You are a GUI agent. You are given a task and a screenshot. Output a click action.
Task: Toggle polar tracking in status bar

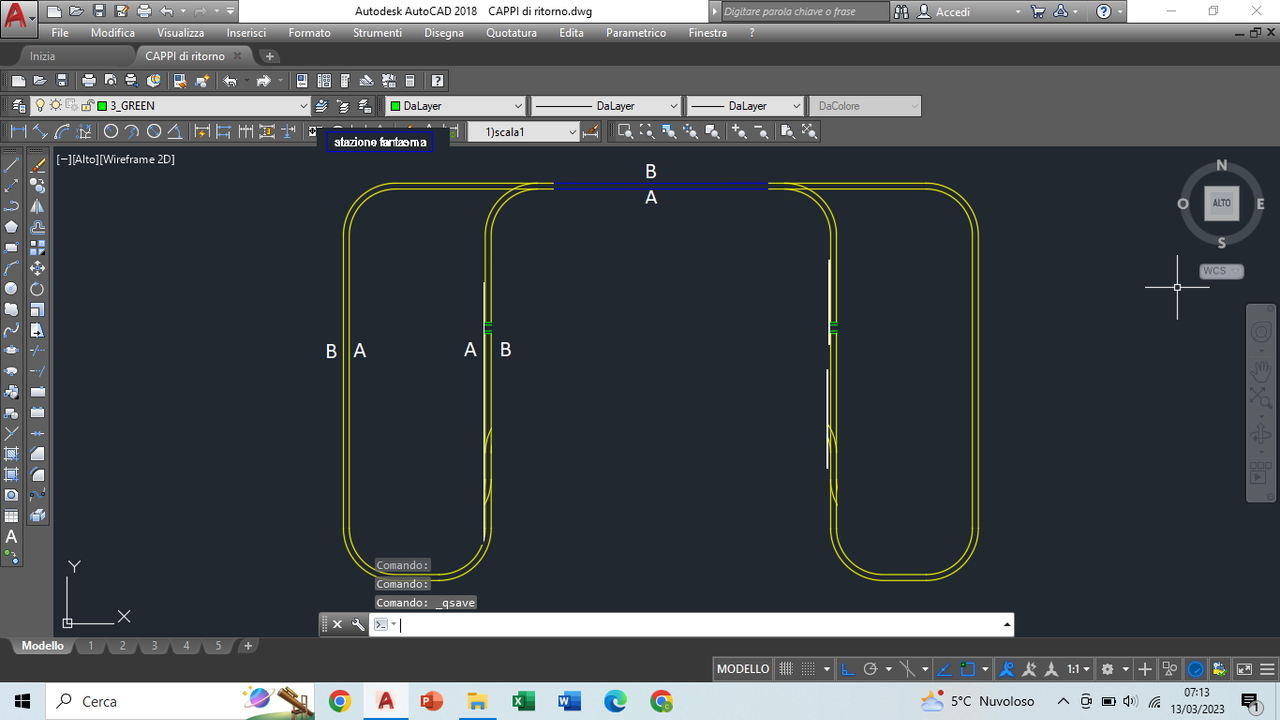click(x=870, y=669)
